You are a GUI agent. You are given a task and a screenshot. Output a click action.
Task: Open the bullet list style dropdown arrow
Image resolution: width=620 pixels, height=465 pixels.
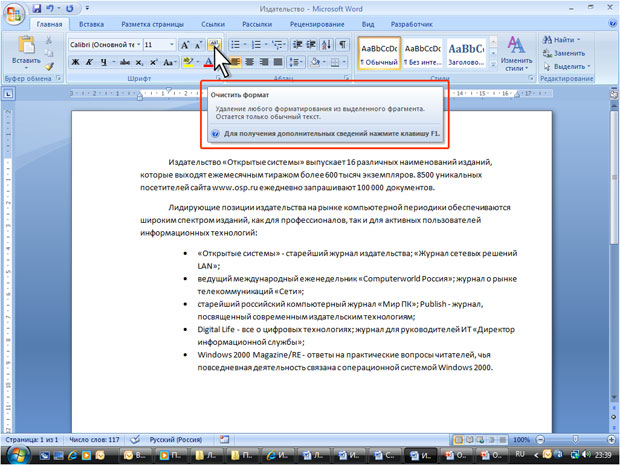[245, 45]
